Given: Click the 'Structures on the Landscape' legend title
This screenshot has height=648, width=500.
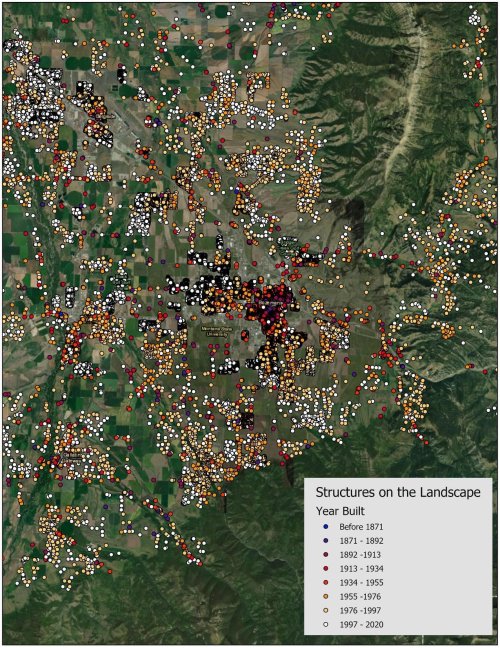Looking at the screenshot, I should (398, 492).
